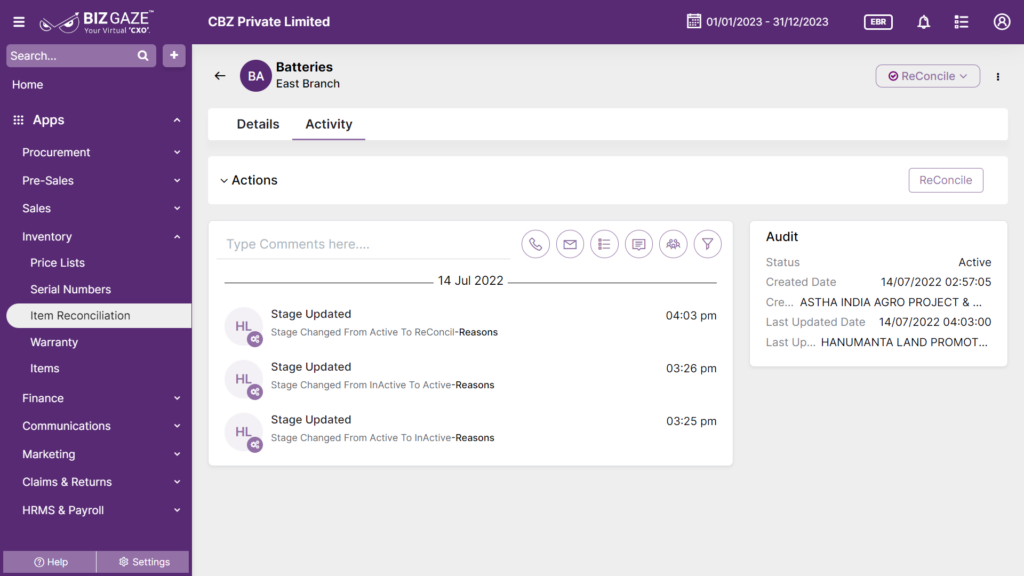1024x576 pixels.
Task: Click Reasons link of 03:25 pm entry
Action: click(x=475, y=438)
